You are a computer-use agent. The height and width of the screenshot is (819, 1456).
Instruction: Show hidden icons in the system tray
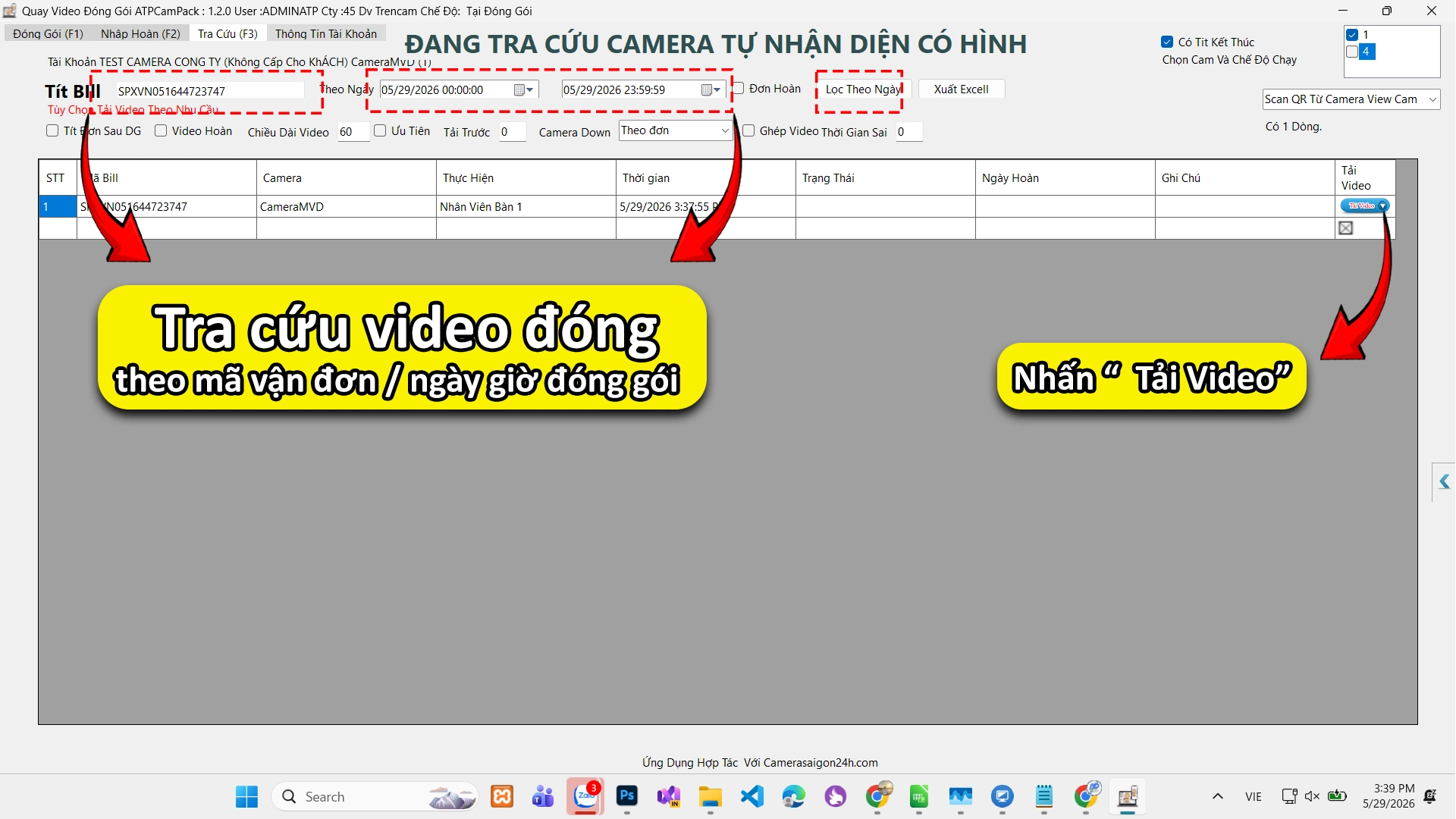coord(1217,796)
